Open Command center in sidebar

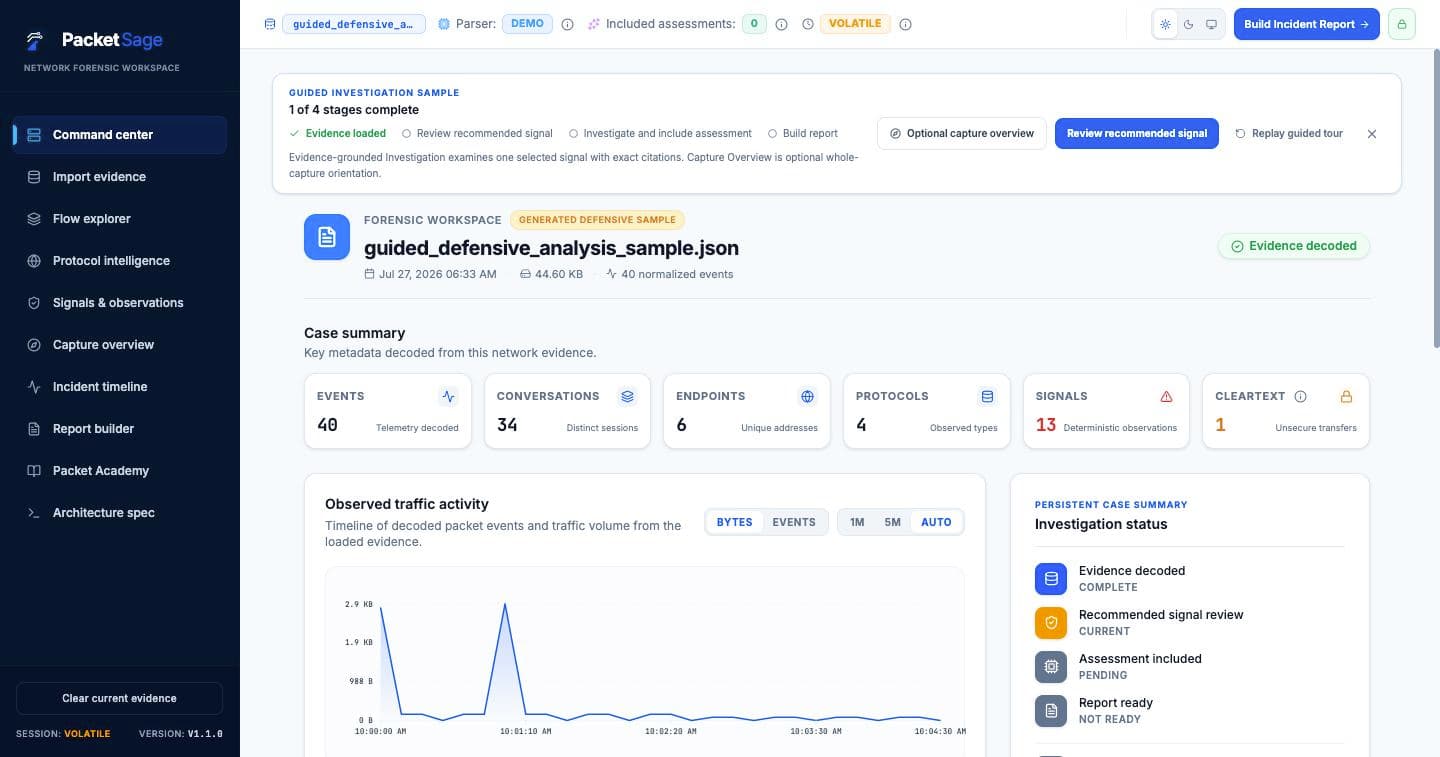tap(120, 135)
